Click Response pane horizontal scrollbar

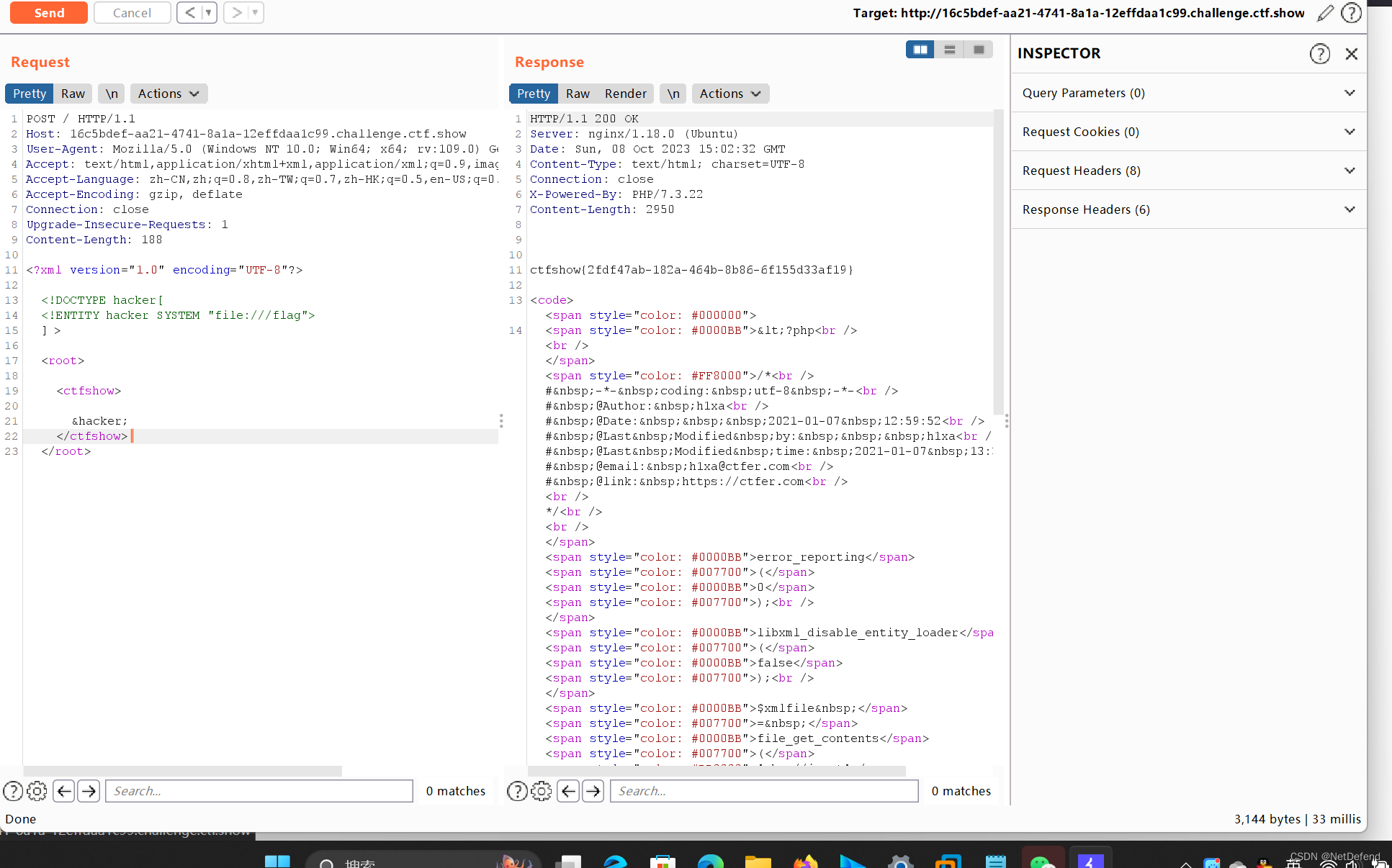[x=717, y=771]
